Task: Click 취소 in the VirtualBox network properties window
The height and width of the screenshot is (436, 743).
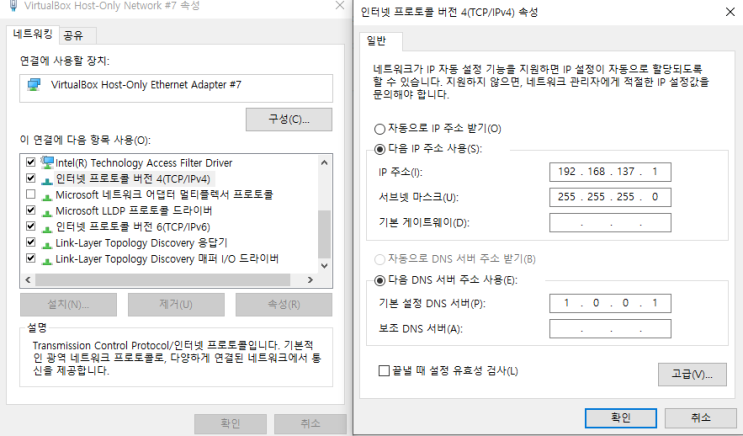Action: pyautogui.click(x=310, y=424)
